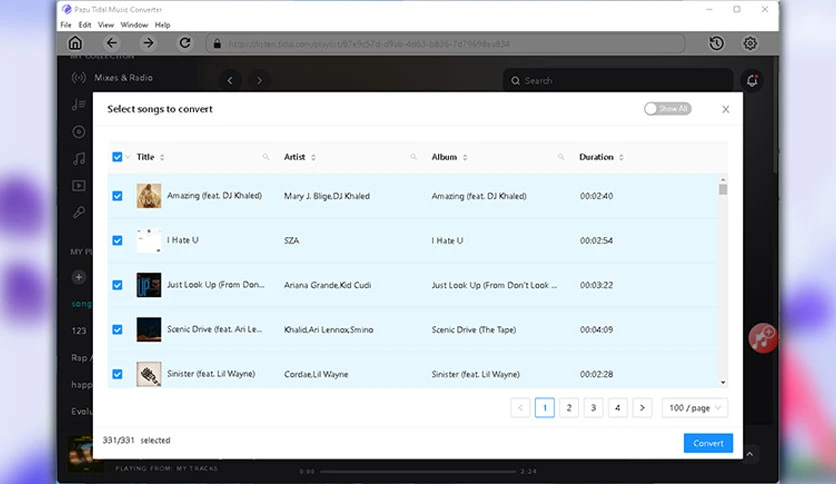
Task: Sort by Duration using sort arrows
Action: click(621, 157)
